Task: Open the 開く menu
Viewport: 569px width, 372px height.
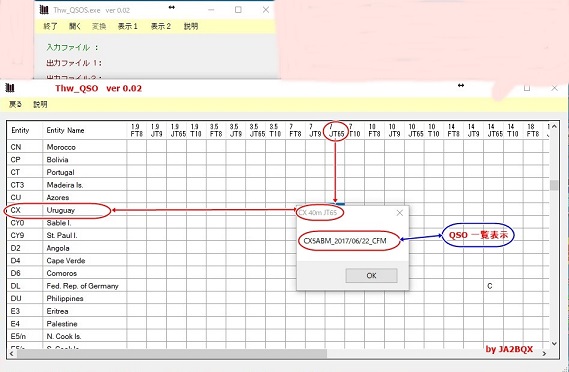Action: point(75,26)
